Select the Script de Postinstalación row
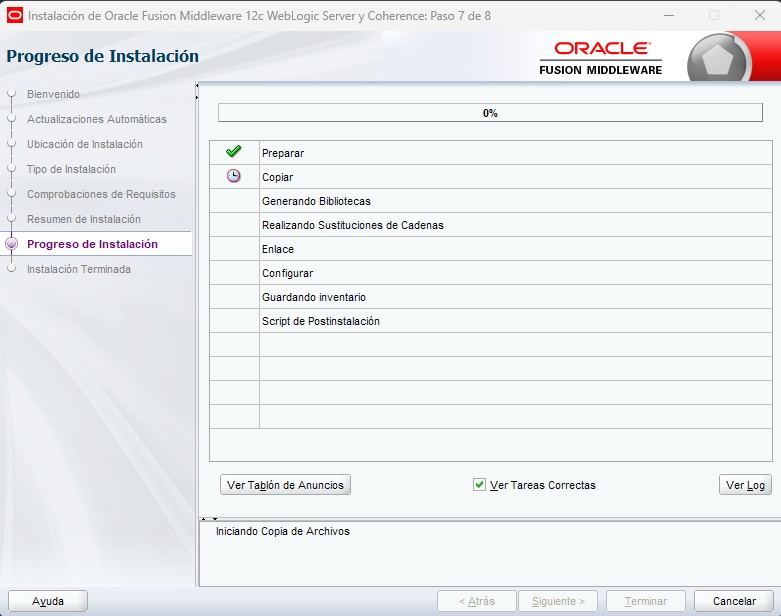This screenshot has width=781, height=616. pyautogui.click(x=491, y=321)
